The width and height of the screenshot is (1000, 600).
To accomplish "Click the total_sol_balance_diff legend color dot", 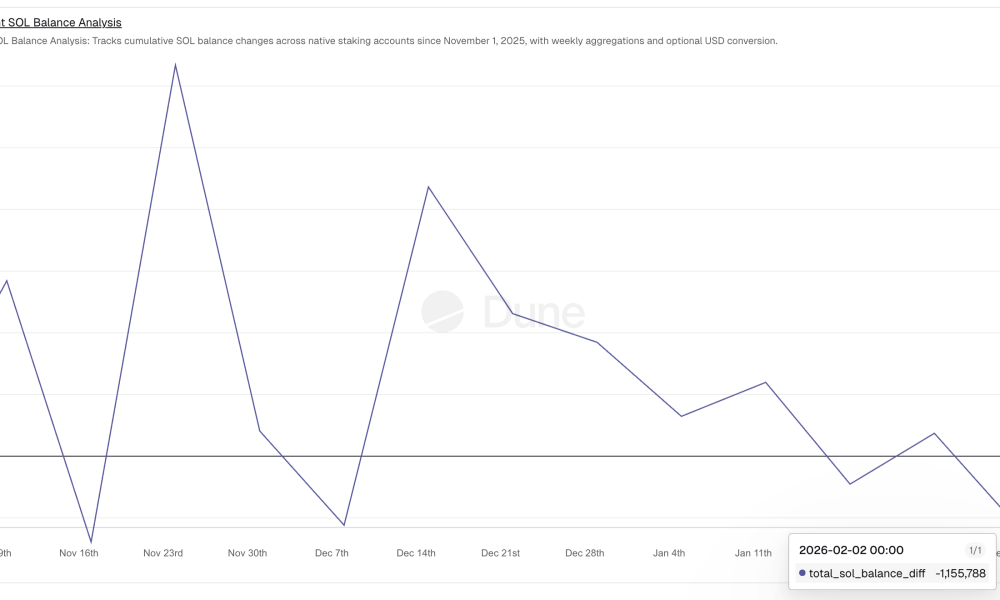I will click(802, 573).
